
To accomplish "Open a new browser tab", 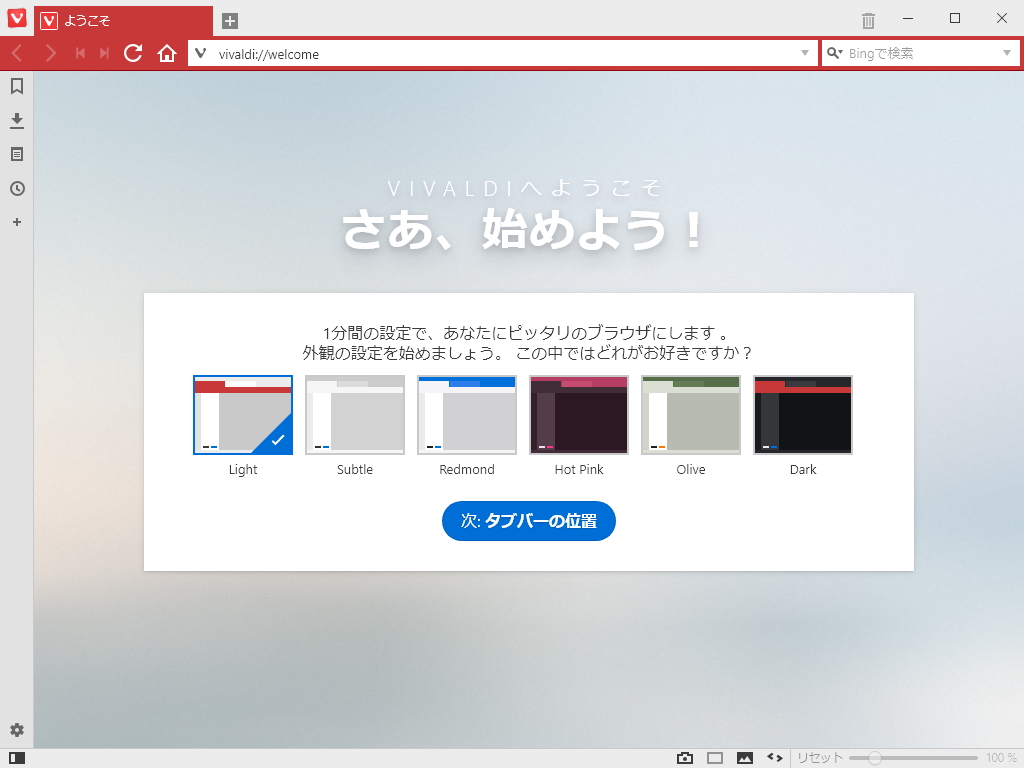I will tap(231, 18).
